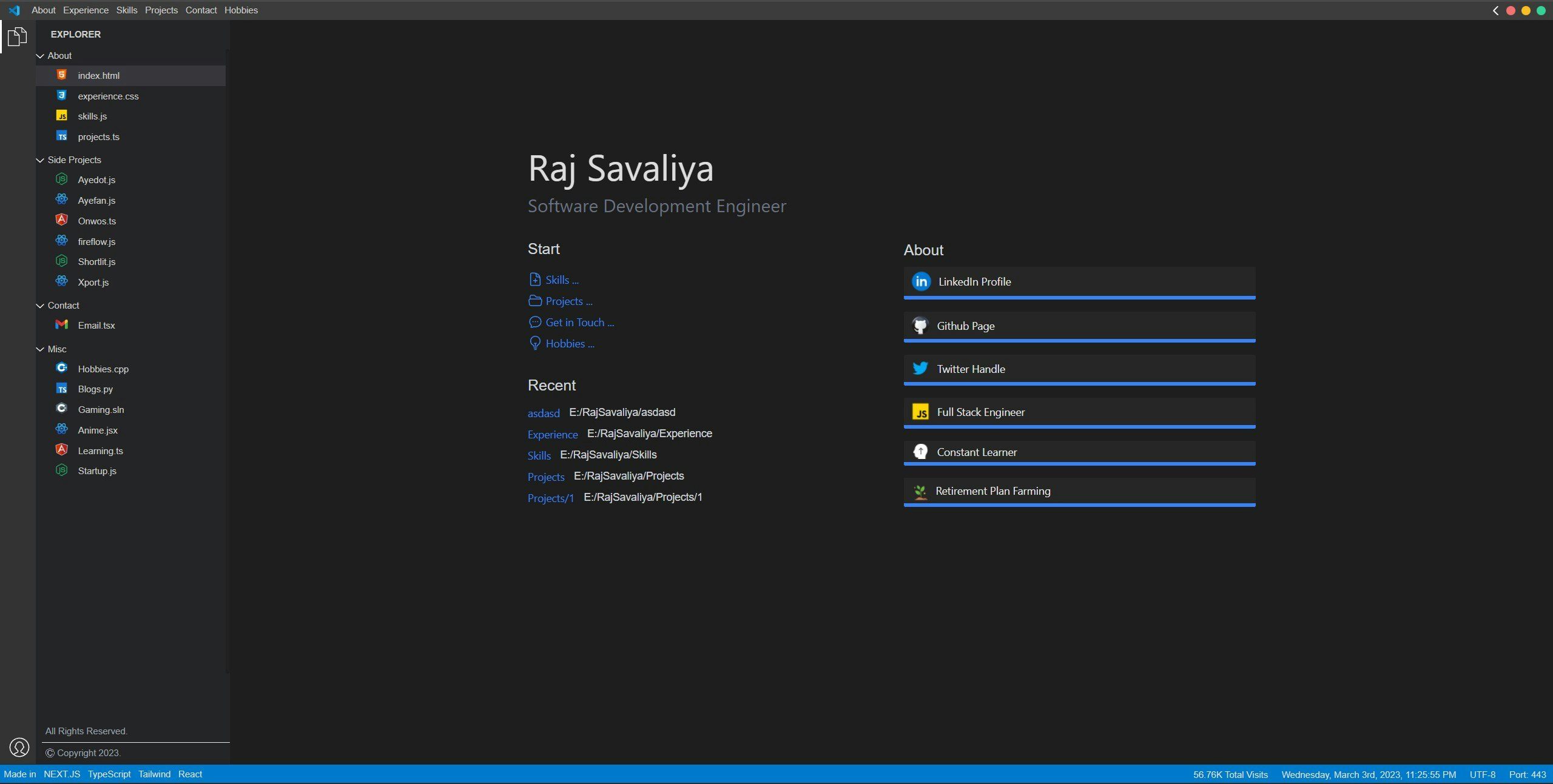
Task: Click UTF-8 in the status bar
Action: point(1483,775)
